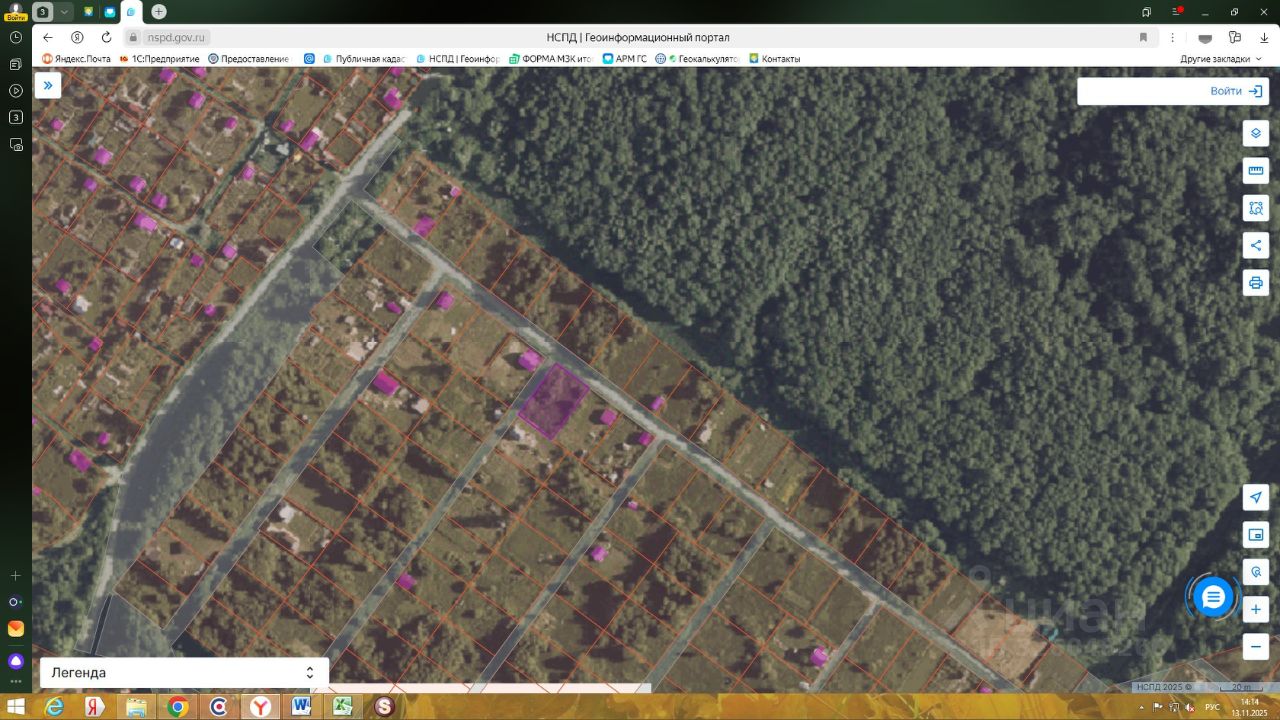Click the Войти login button on the map
The height and width of the screenshot is (720, 1280).
(1239, 91)
